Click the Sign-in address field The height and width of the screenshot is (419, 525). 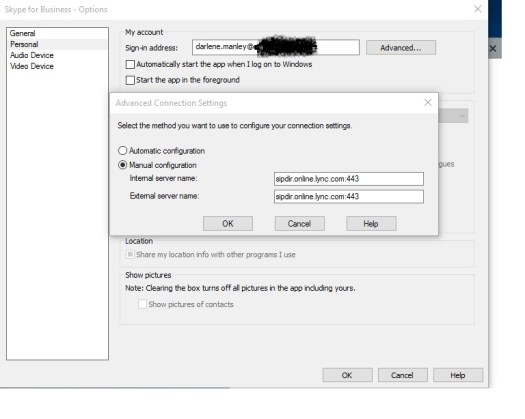276,47
